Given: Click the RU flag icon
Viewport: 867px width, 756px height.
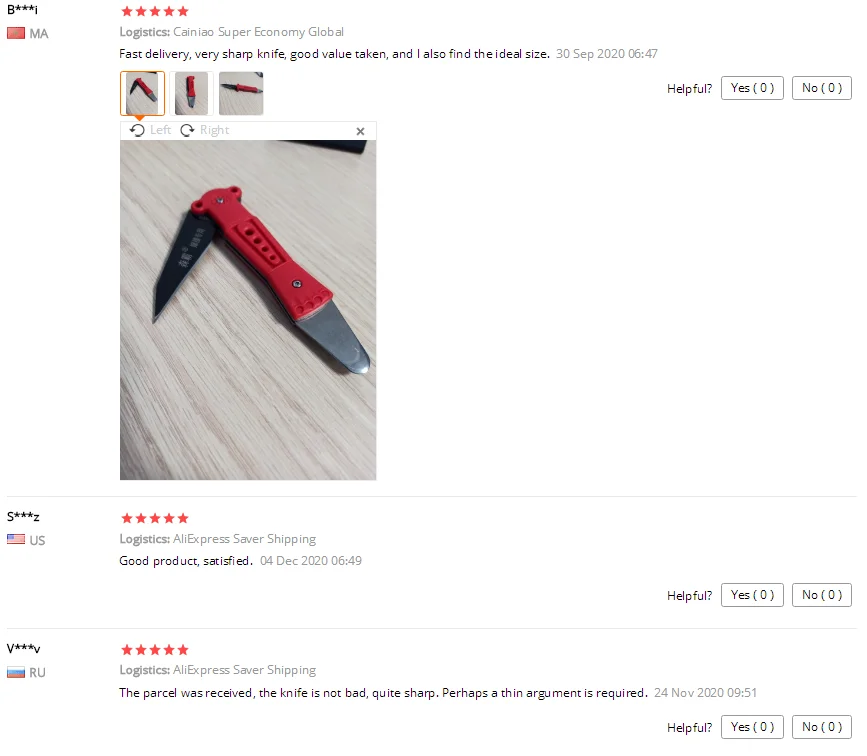Looking at the screenshot, I should click(x=16, y=672).
